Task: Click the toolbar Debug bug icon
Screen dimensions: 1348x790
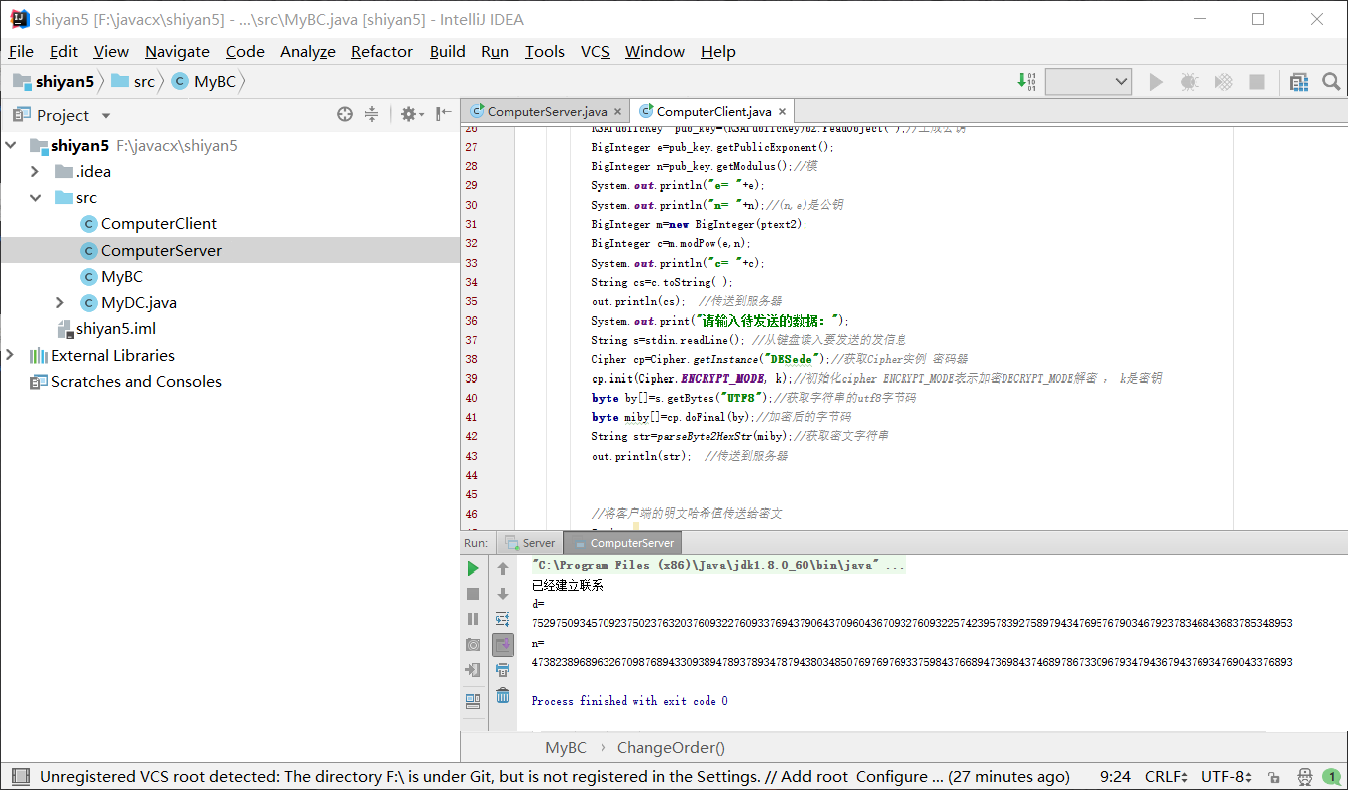Action: [x=1189, y=82]
